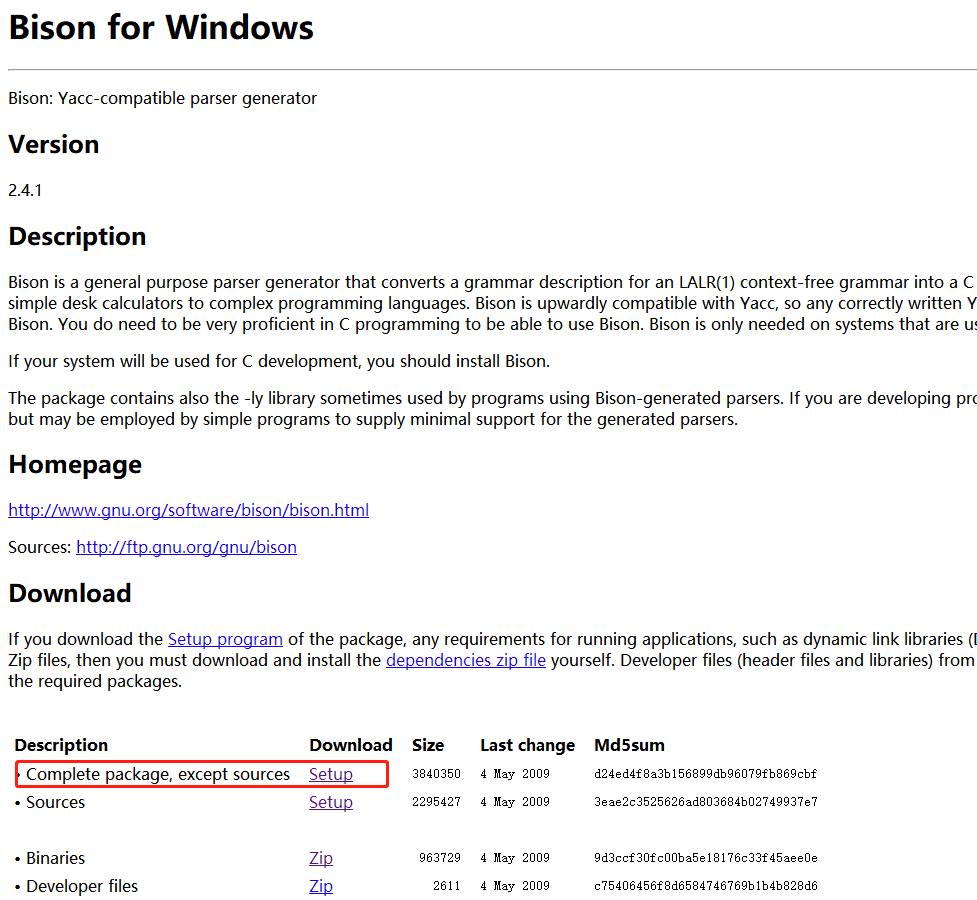
Task: Click the Version section heading
Action: [53, 144]
